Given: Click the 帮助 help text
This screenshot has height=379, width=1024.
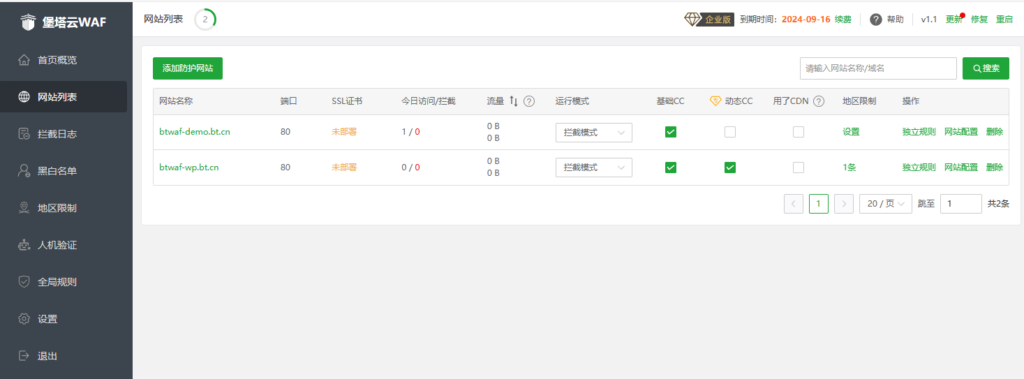Looking at the screenshot, I should 895,20.
